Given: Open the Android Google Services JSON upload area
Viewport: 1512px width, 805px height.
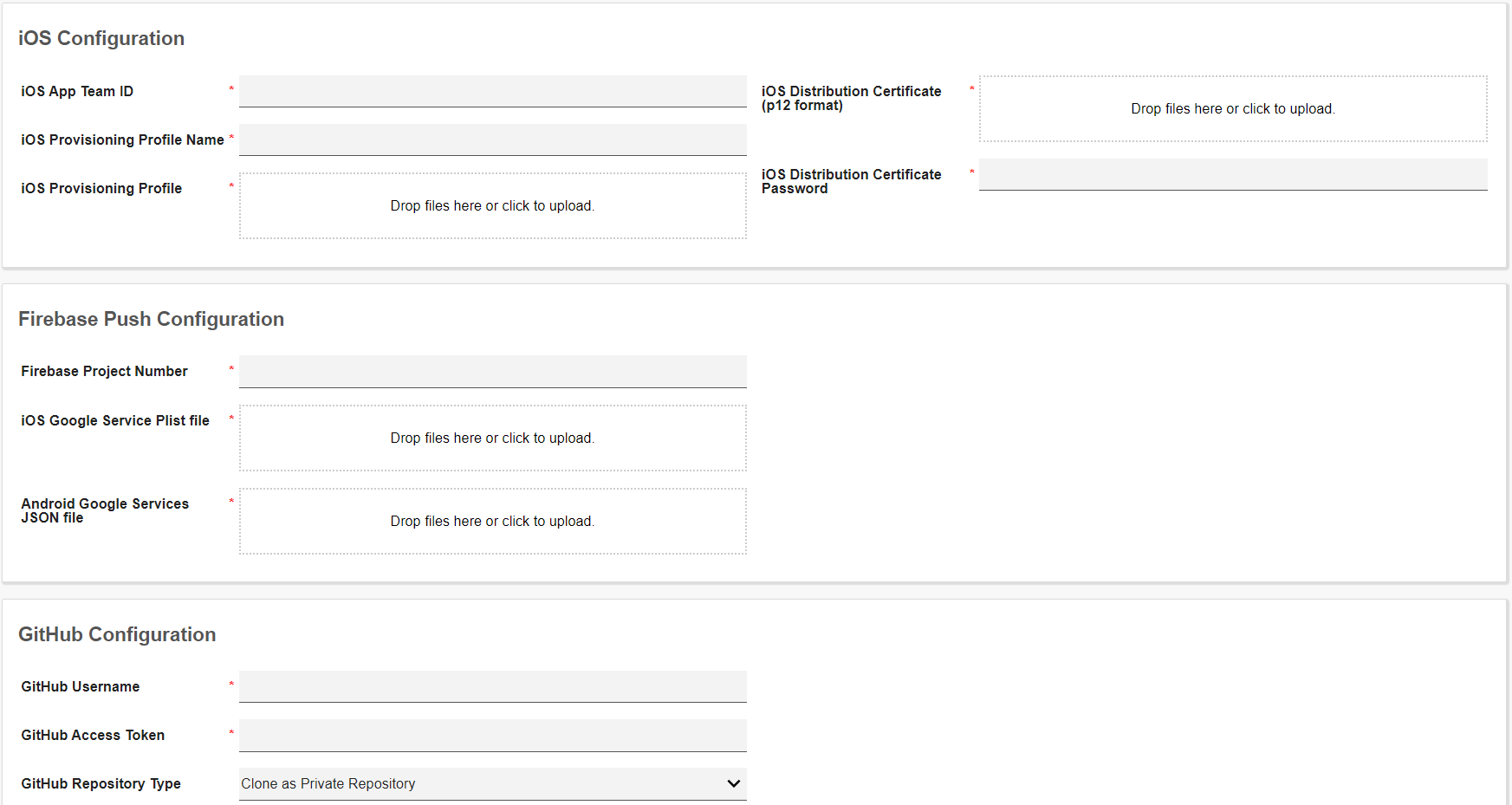Looking at the screenshot, I should click(492, 521).
